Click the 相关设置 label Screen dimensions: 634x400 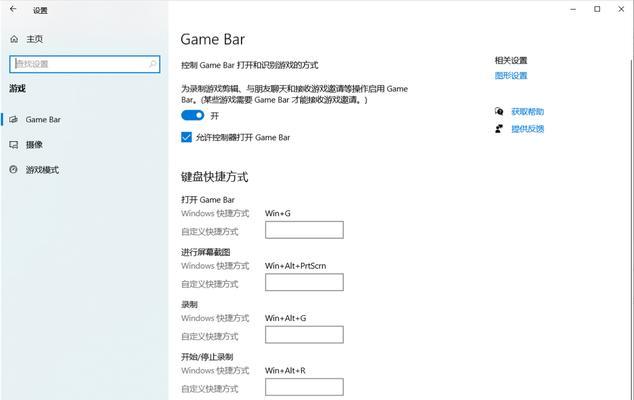(511, 61)
